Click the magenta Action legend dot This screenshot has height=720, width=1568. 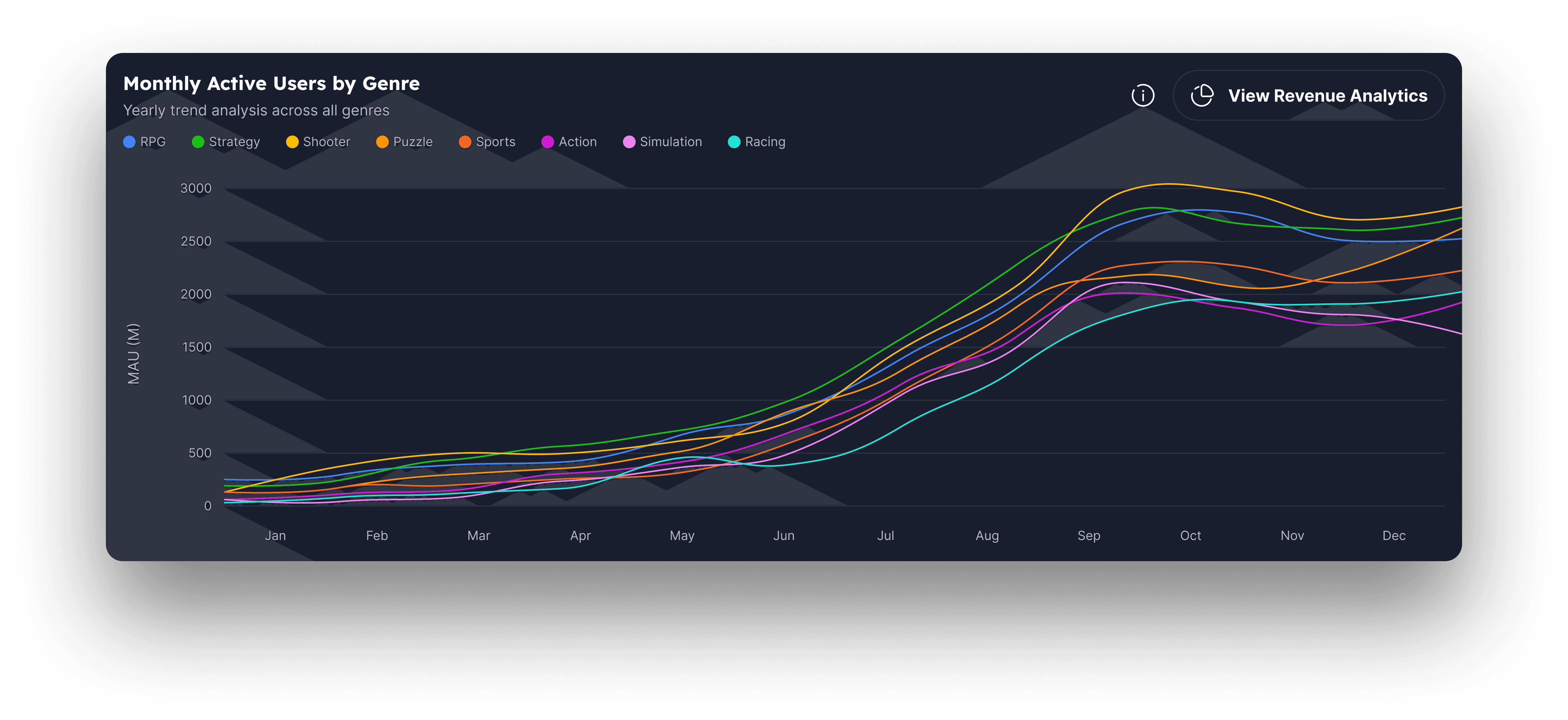pos(547,142)
